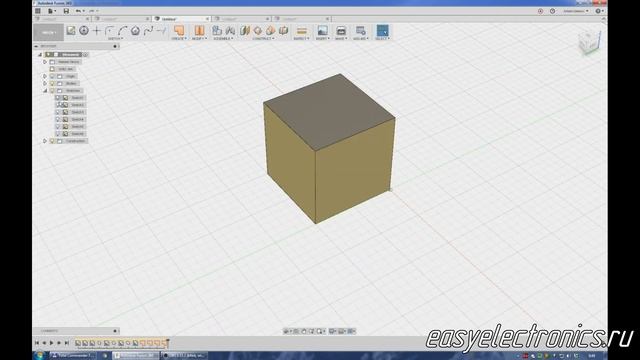
Task: Click the orange CREATE panel icon
Action: (x=179, y=31)
